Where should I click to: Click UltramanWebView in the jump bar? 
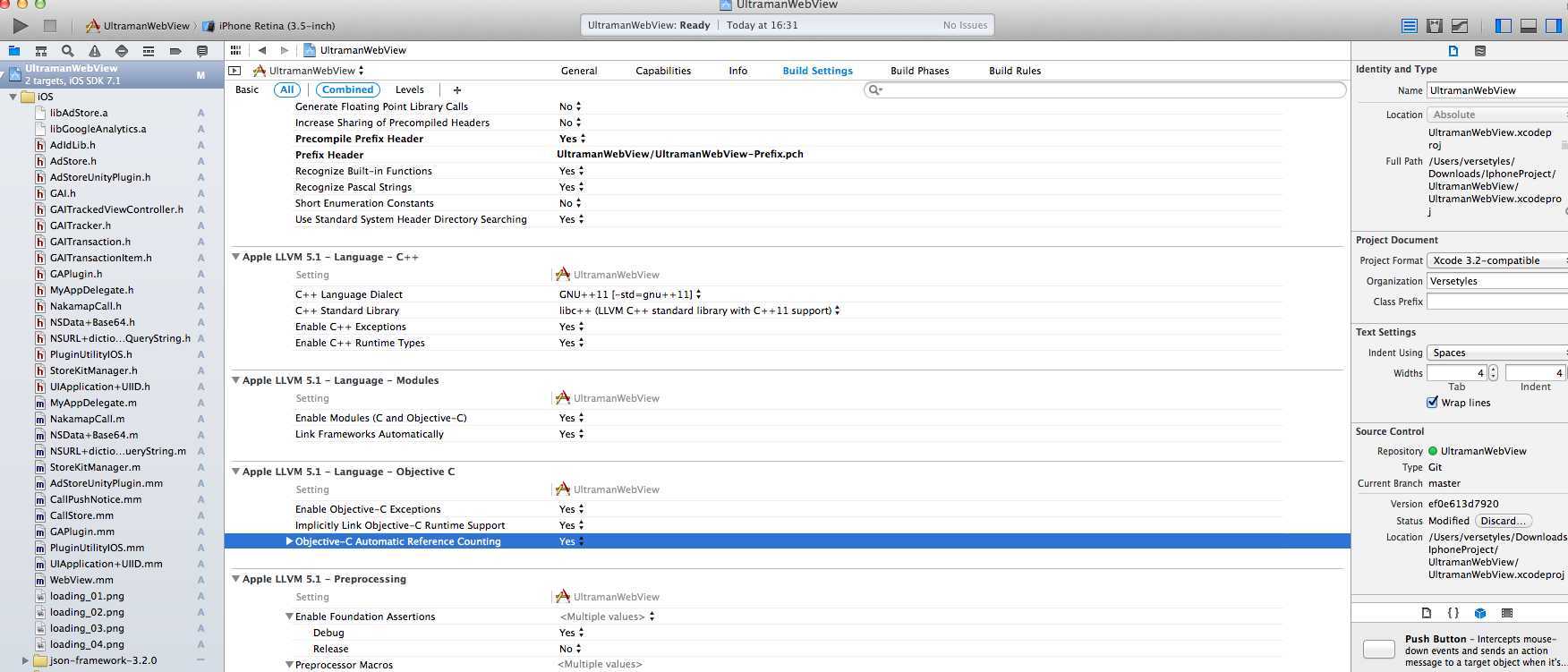click(x=354, y=50)
